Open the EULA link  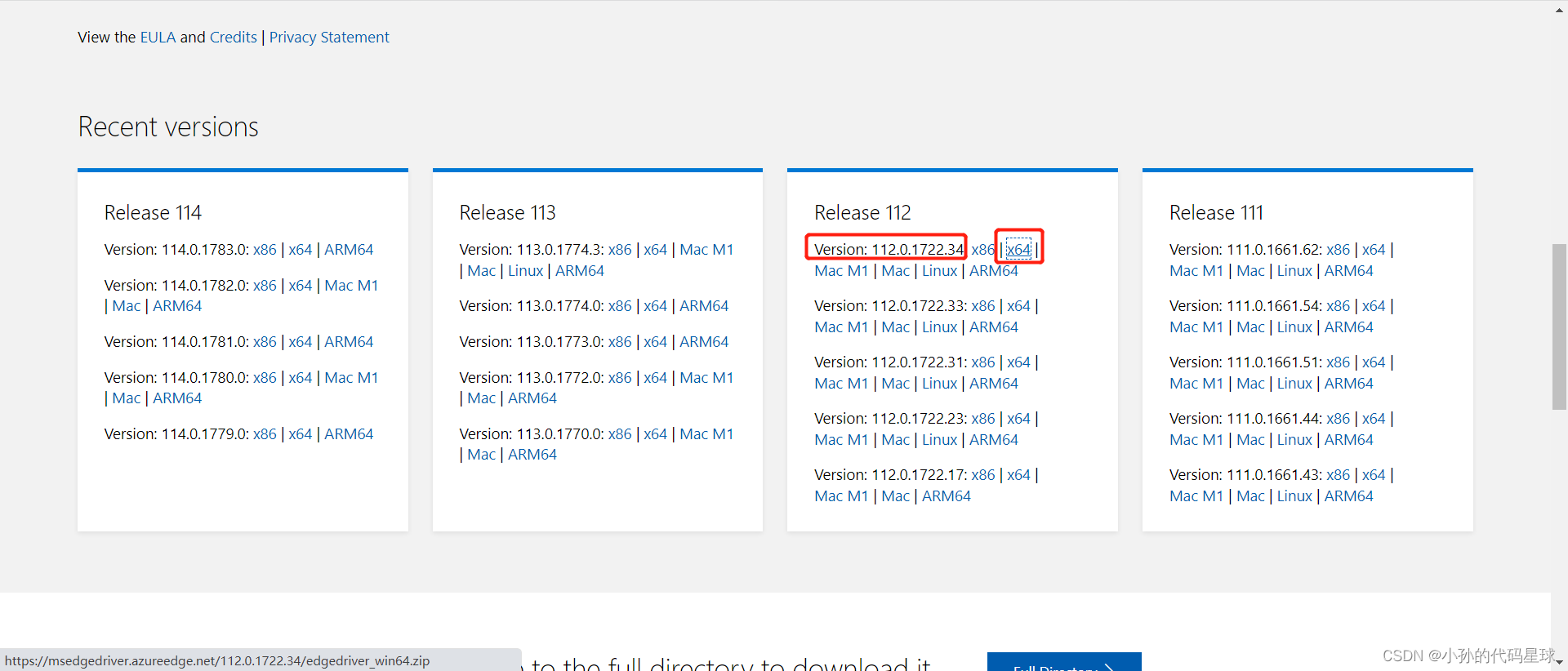[158, 38]
